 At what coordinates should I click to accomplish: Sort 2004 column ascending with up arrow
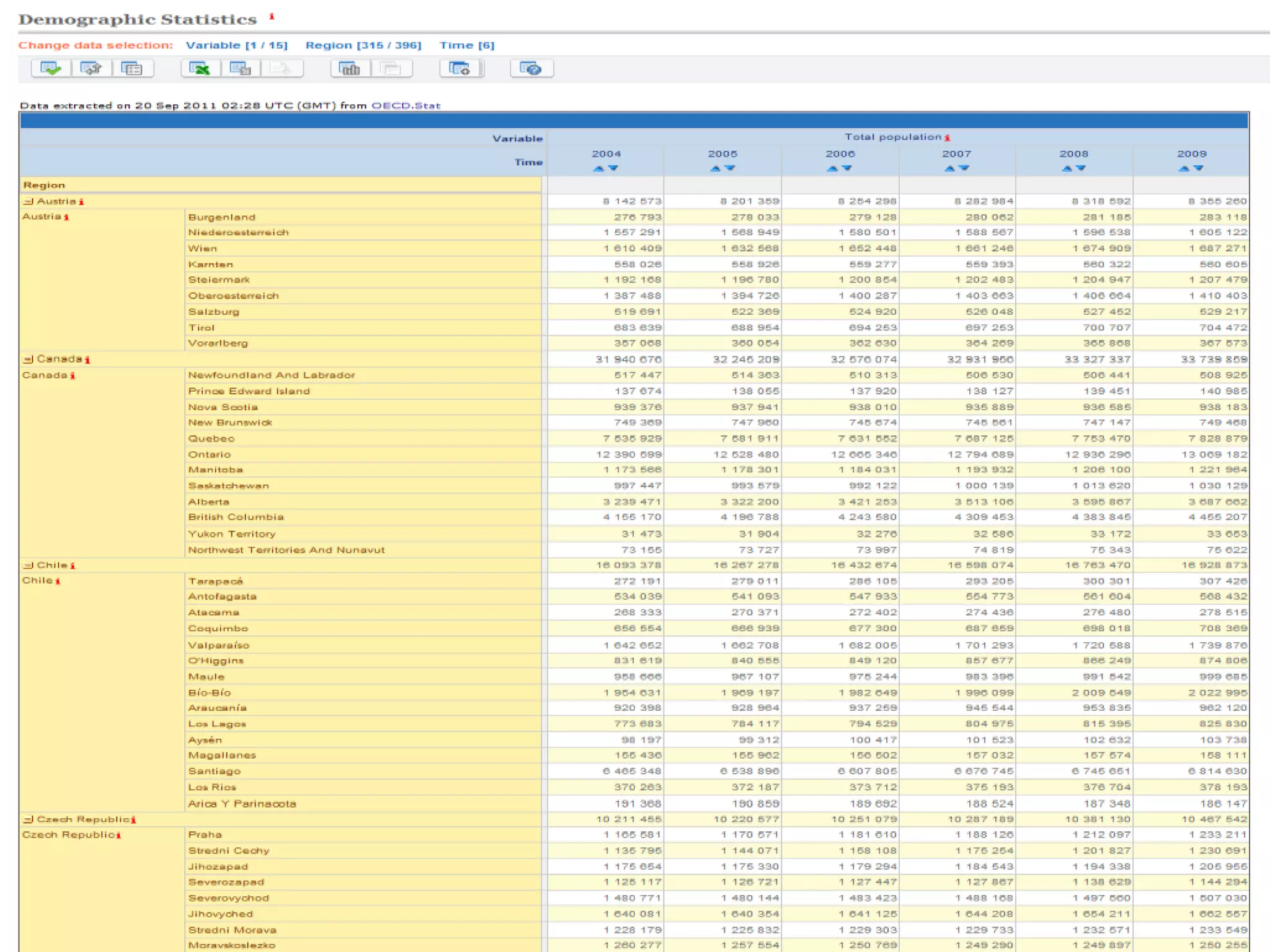[x=598, y=169]
